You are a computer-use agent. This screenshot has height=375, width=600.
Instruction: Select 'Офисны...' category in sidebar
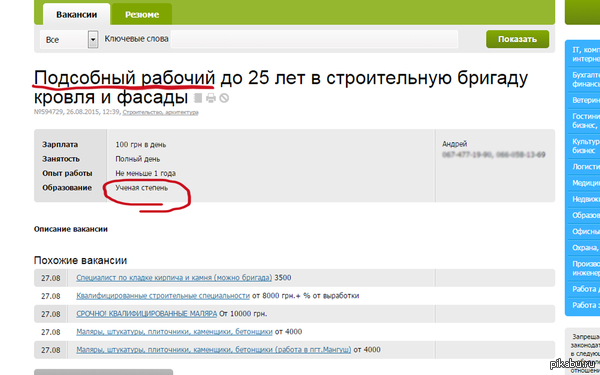tap(585, 232)
